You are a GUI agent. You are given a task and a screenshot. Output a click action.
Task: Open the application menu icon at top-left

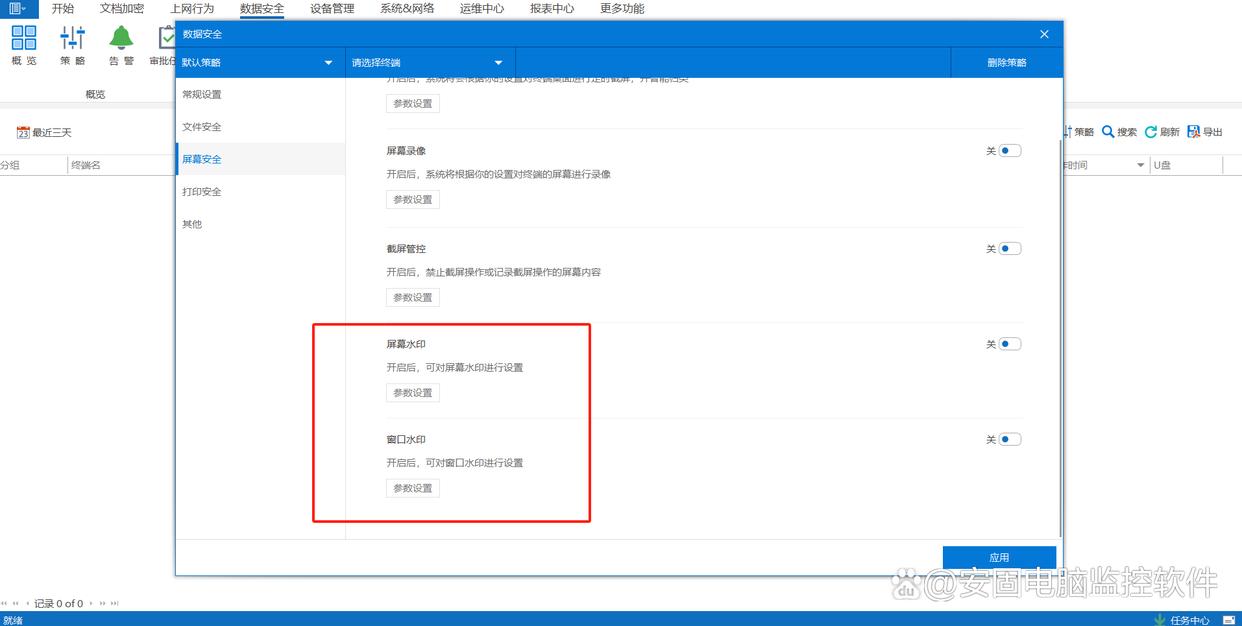point(17,8)
